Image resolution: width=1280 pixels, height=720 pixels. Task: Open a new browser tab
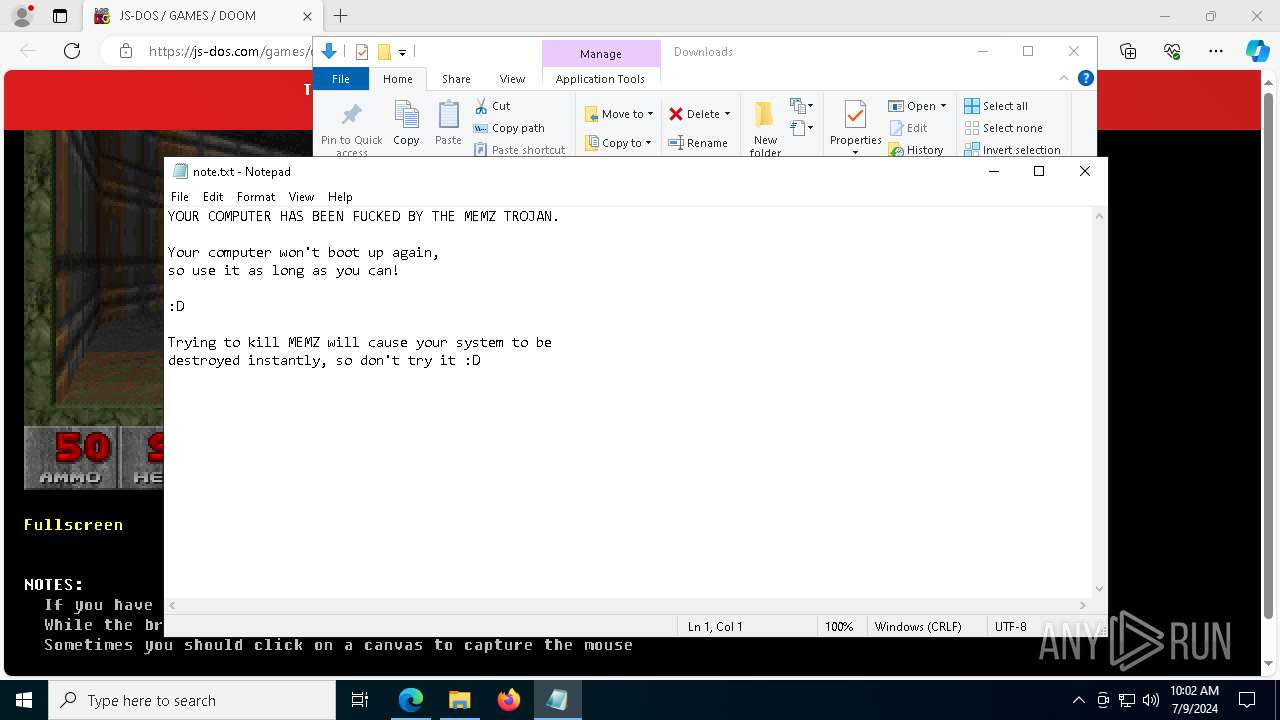(x=341, y=16)
